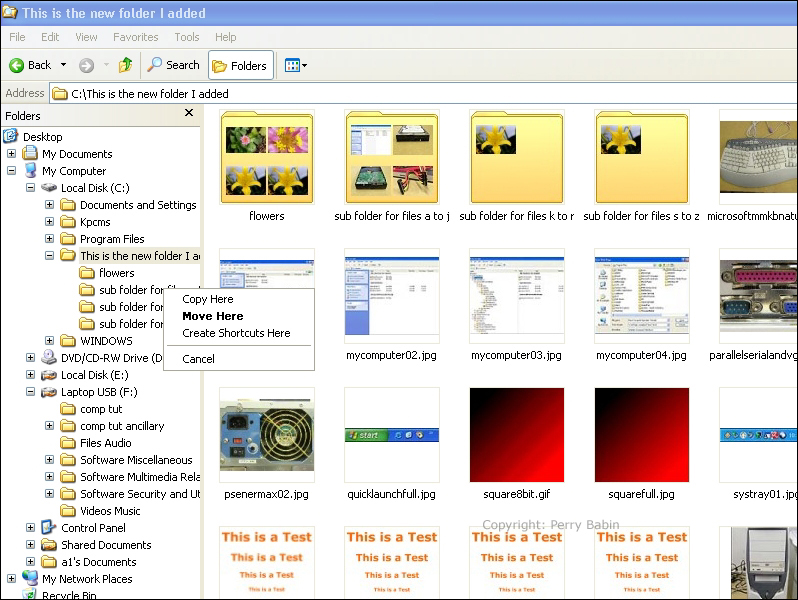Select the Software Security folder in tree
This screenshot has height=600, width=798.
point(130,494)
